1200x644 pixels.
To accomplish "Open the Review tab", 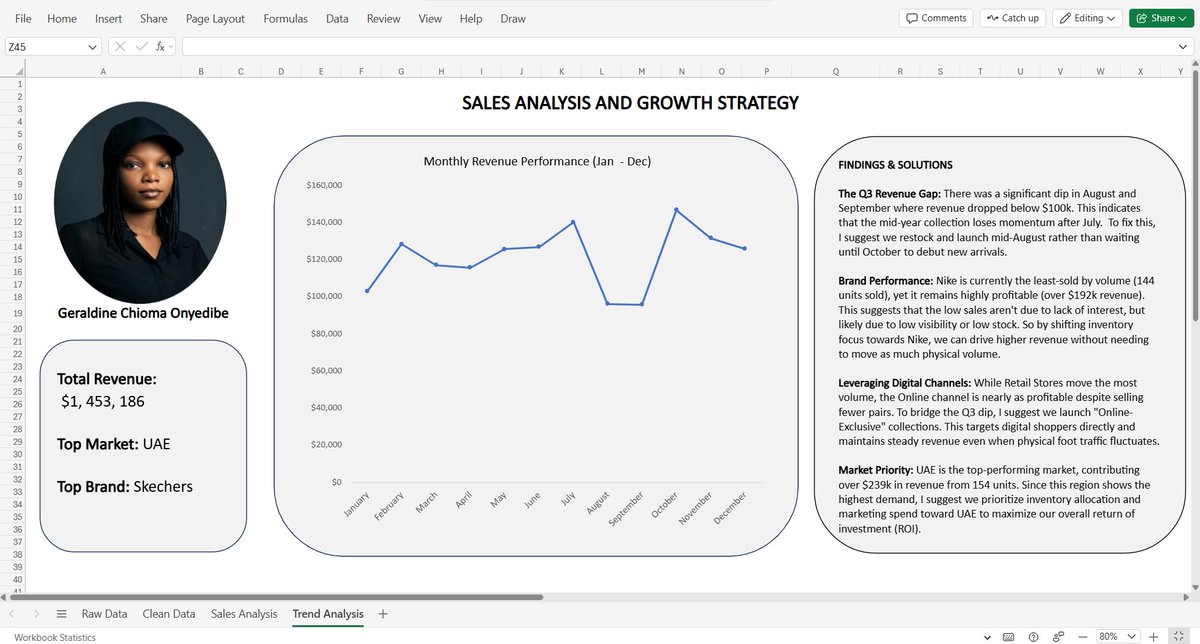I will tap(383, 19).
